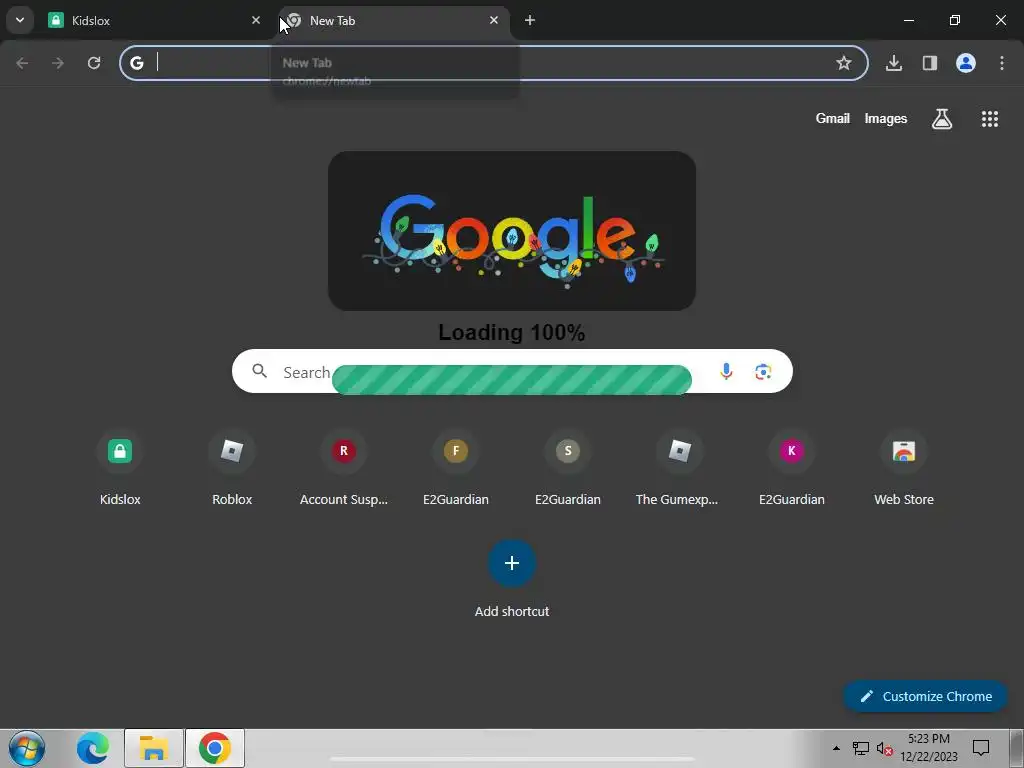Toggle the Chrome side panel
This screenshot has width=1024, height=768.
930,63
